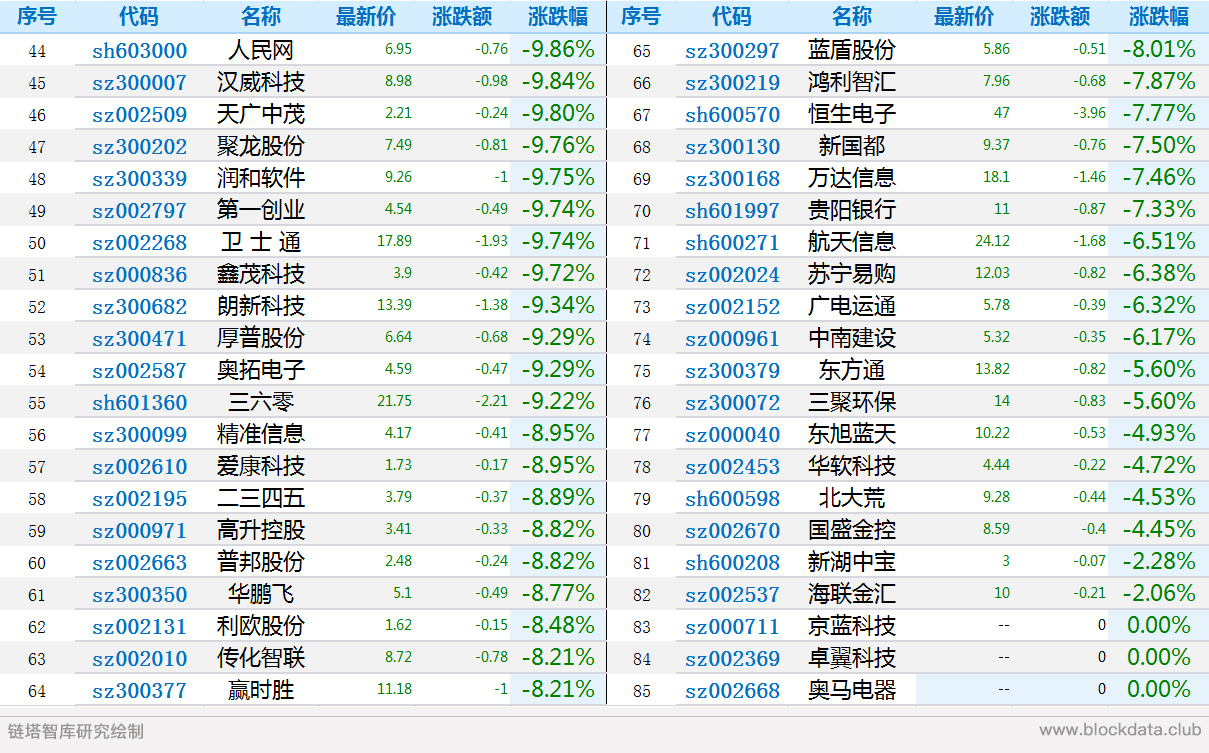Open stock code link sh600570
The height and width of the screenshot is (753, 1209).
[732, 115]
